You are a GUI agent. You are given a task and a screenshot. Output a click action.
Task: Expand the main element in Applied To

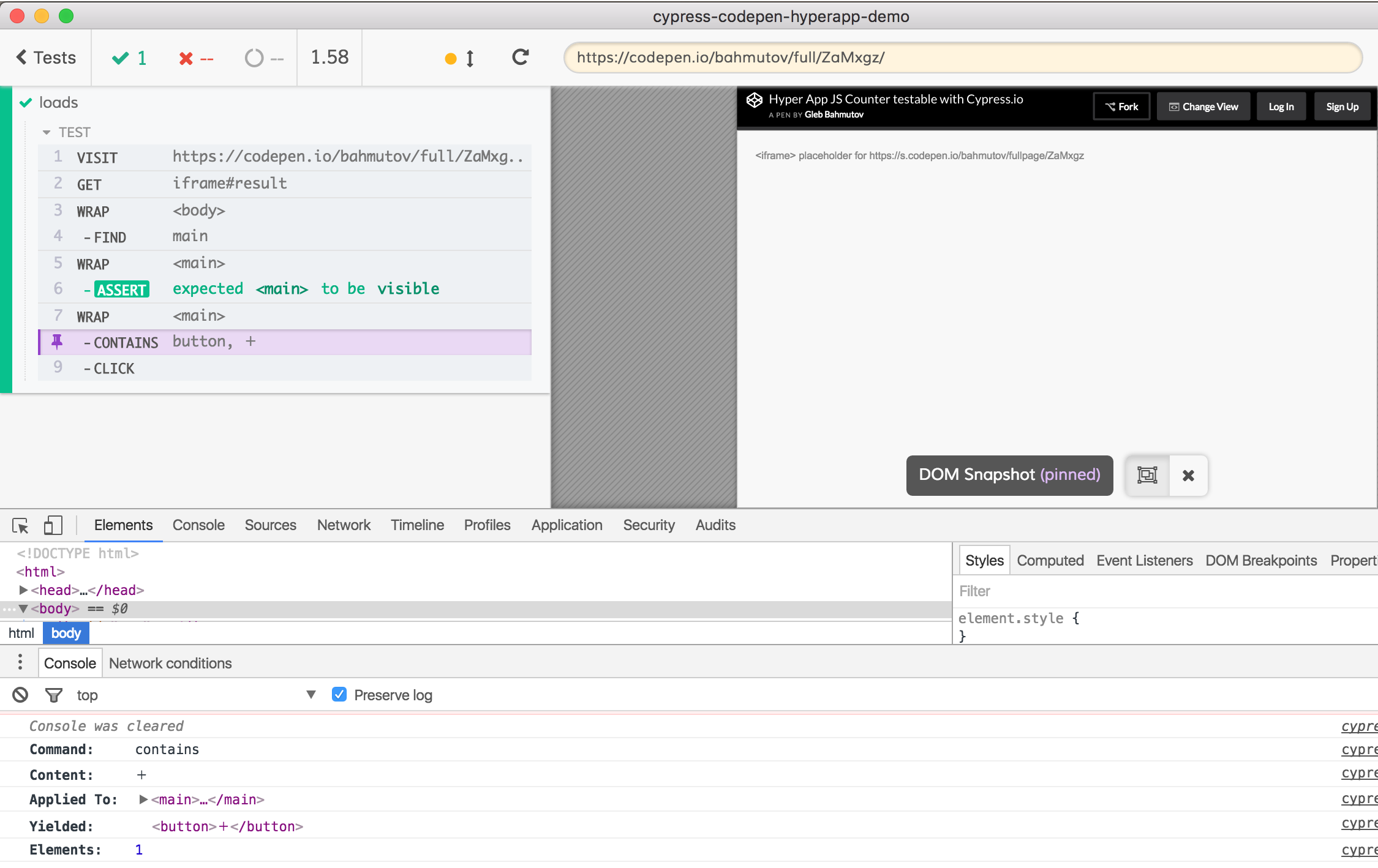[143, 799]
